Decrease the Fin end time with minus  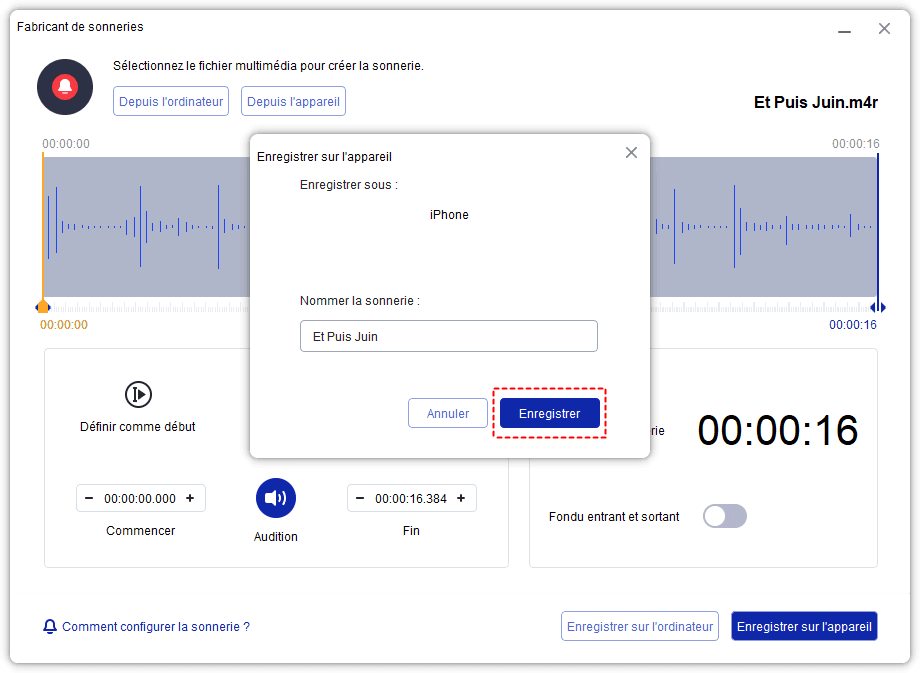[x=361, y=498]
